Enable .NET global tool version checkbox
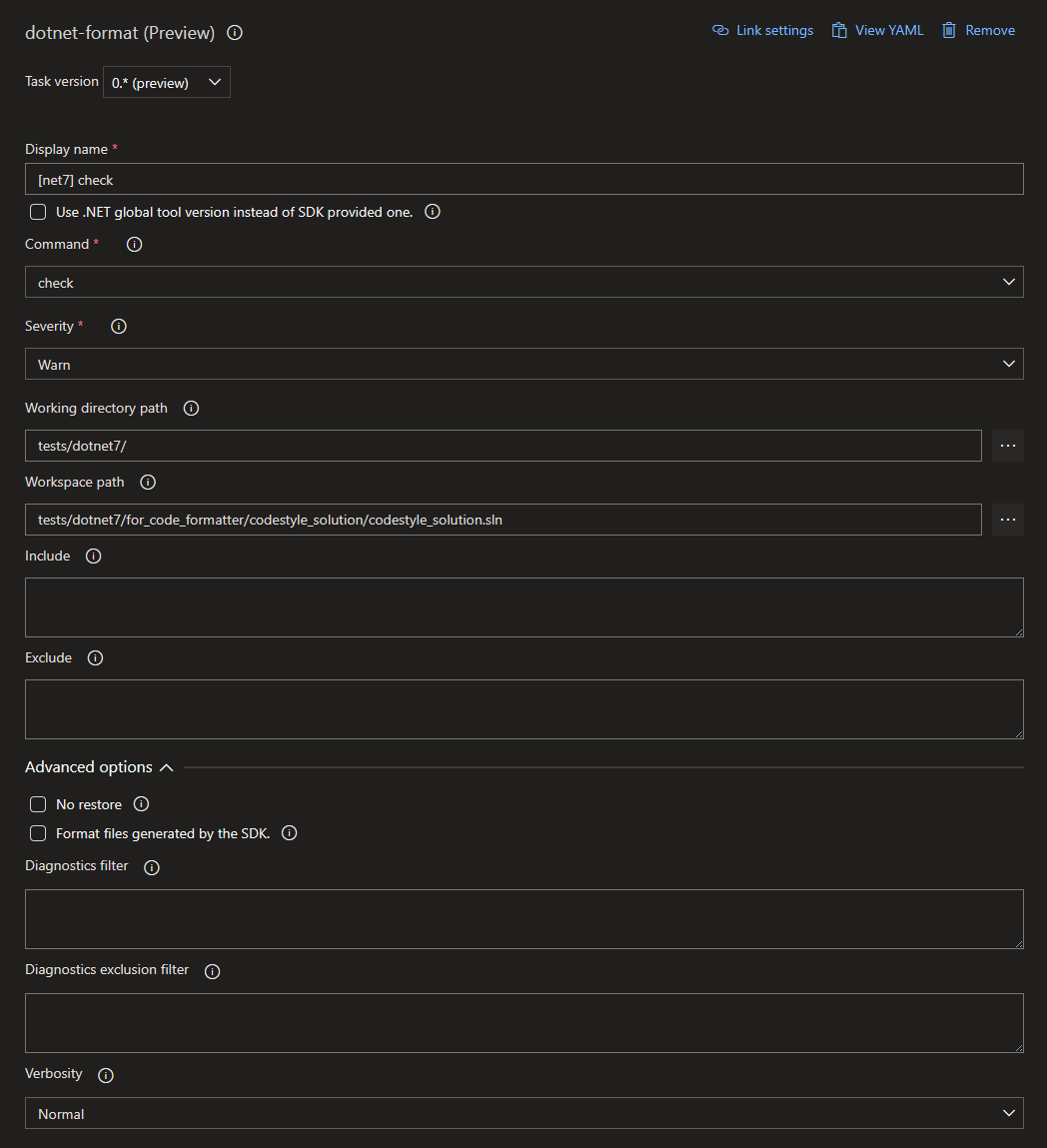The width and height of the screenshot is (1047, 1148). point(37,211)
